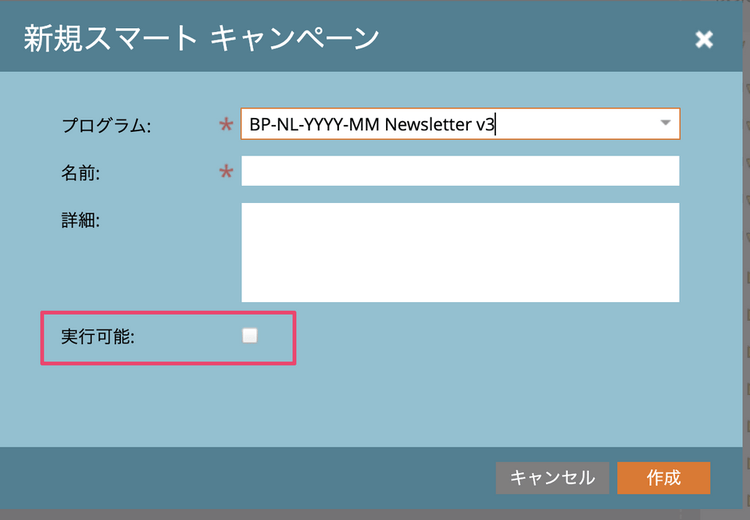Click the required asterisk beside プログラム
750x520 pixels.
(225, 126)
